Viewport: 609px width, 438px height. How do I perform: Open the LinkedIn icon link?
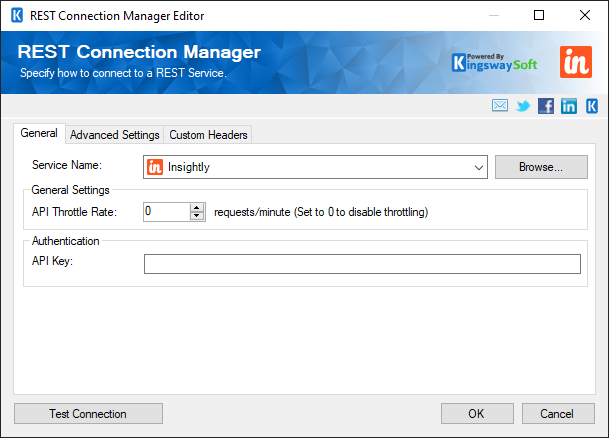click(569, 106)
